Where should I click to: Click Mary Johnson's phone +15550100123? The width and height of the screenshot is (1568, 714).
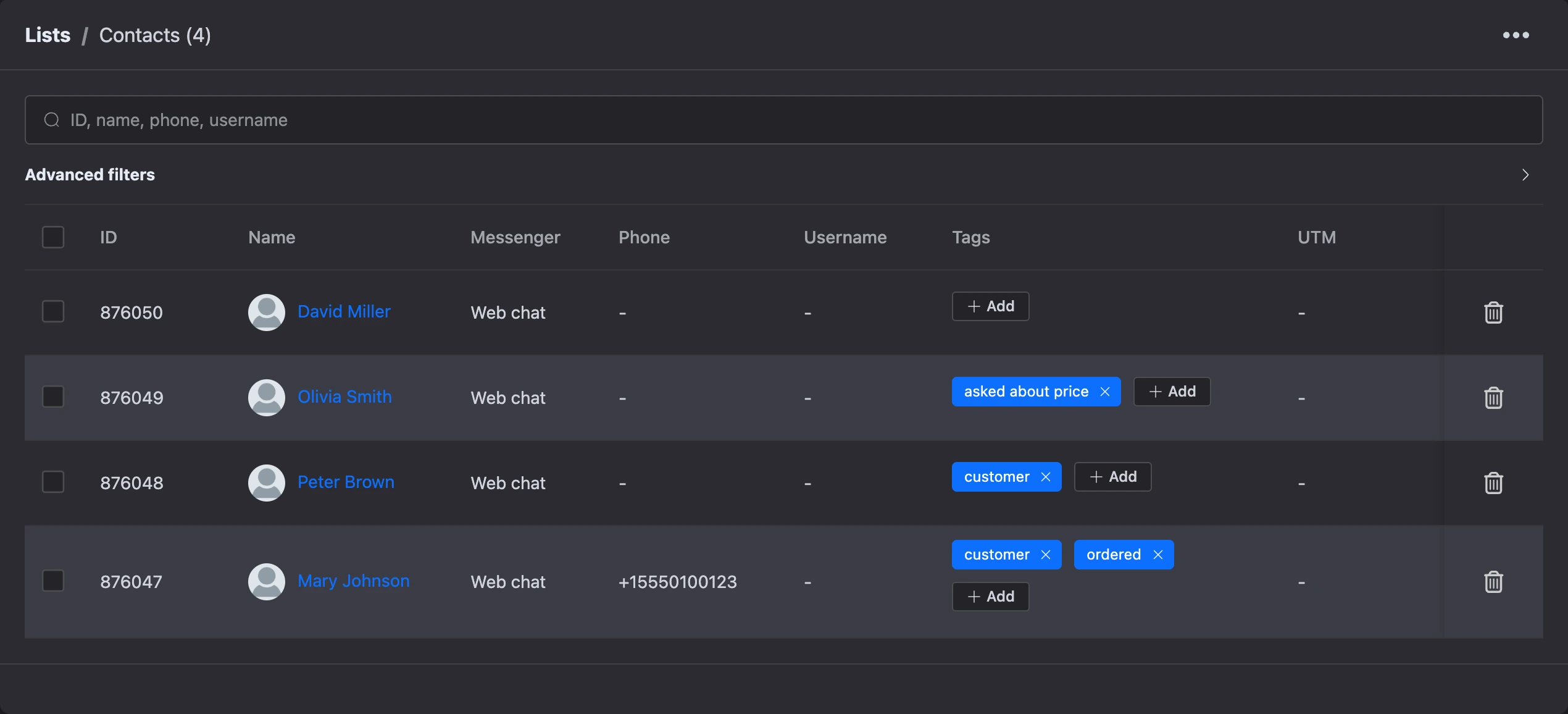(x=678, y=582)
